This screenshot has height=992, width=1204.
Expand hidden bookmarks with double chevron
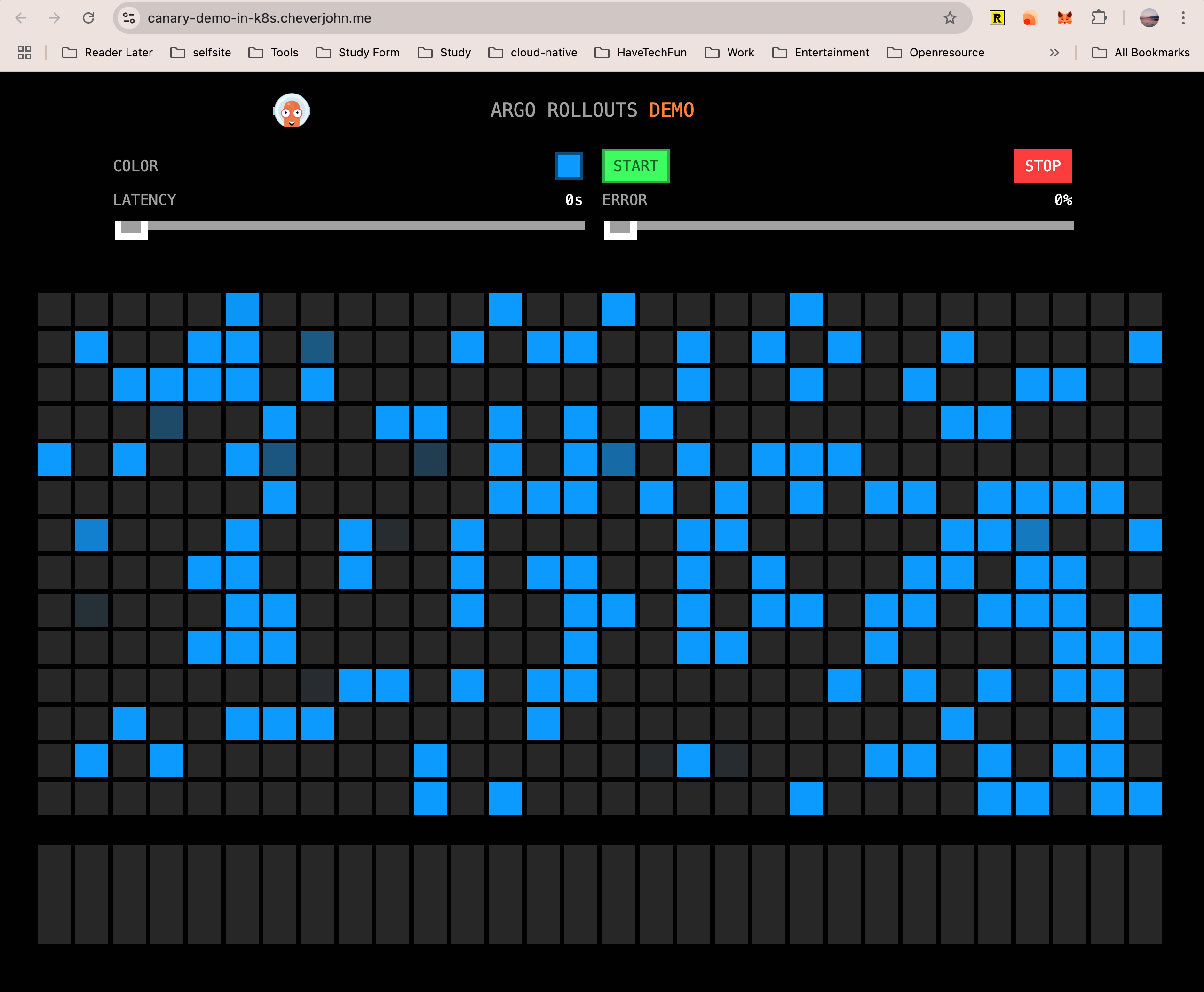1054,53
